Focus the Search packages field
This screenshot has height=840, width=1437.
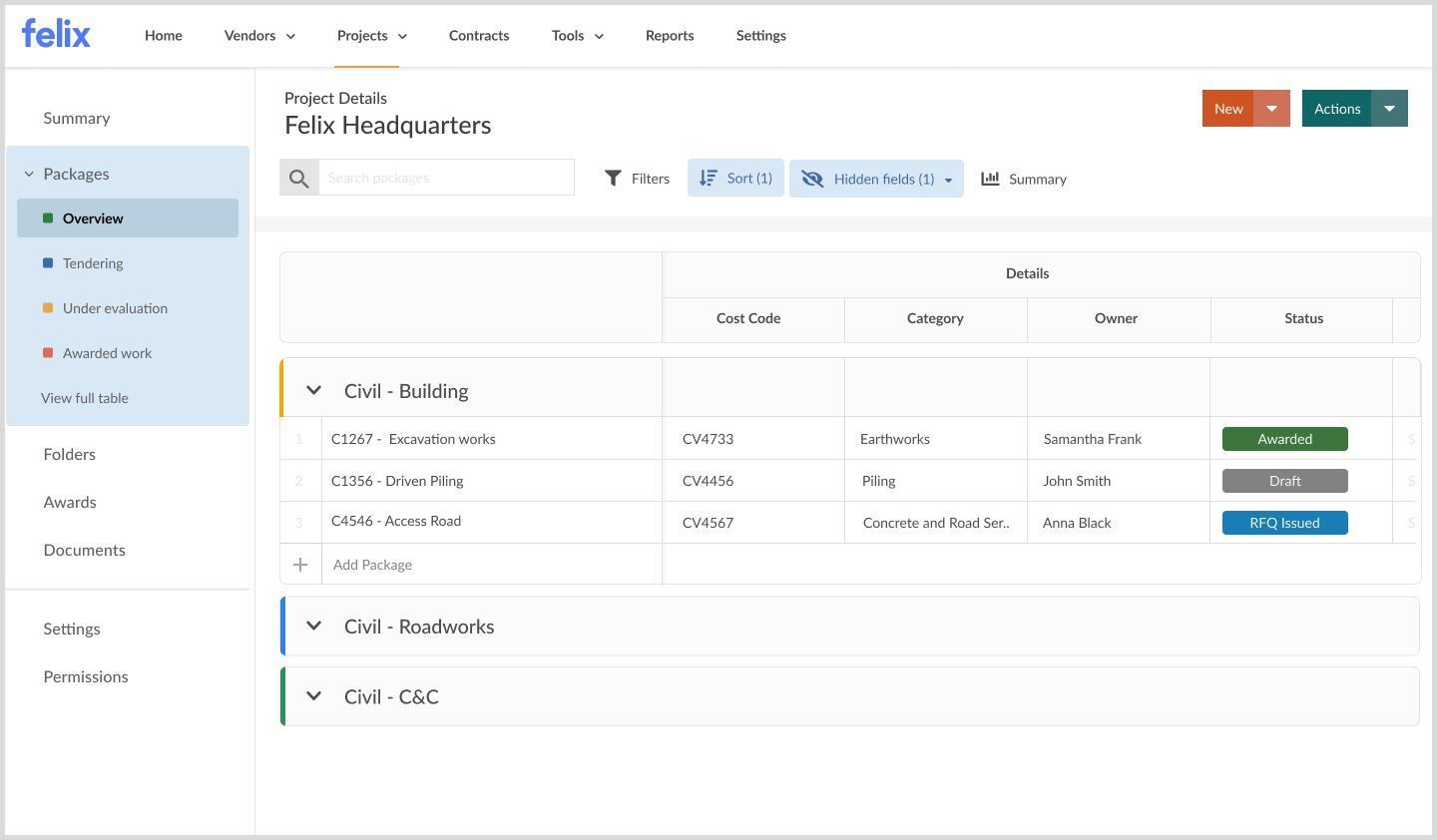click(x=446, y=178)
